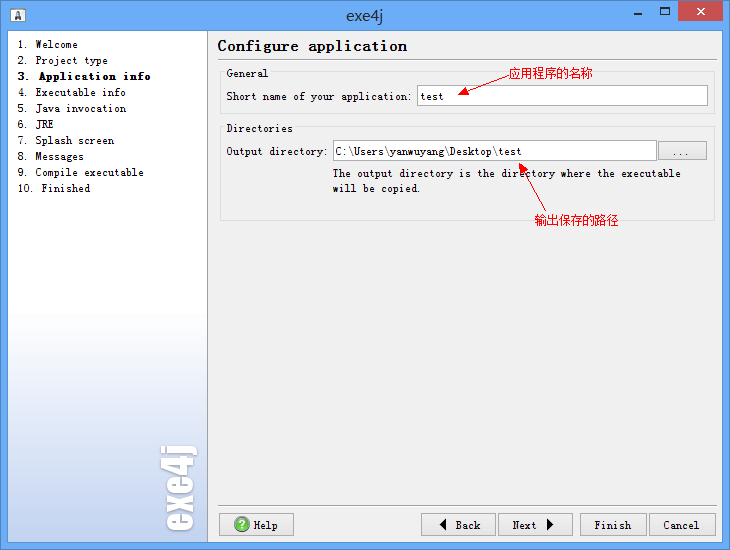Open step 4 Executable info
The image size is (730, 550).
(x=72, y=93)
